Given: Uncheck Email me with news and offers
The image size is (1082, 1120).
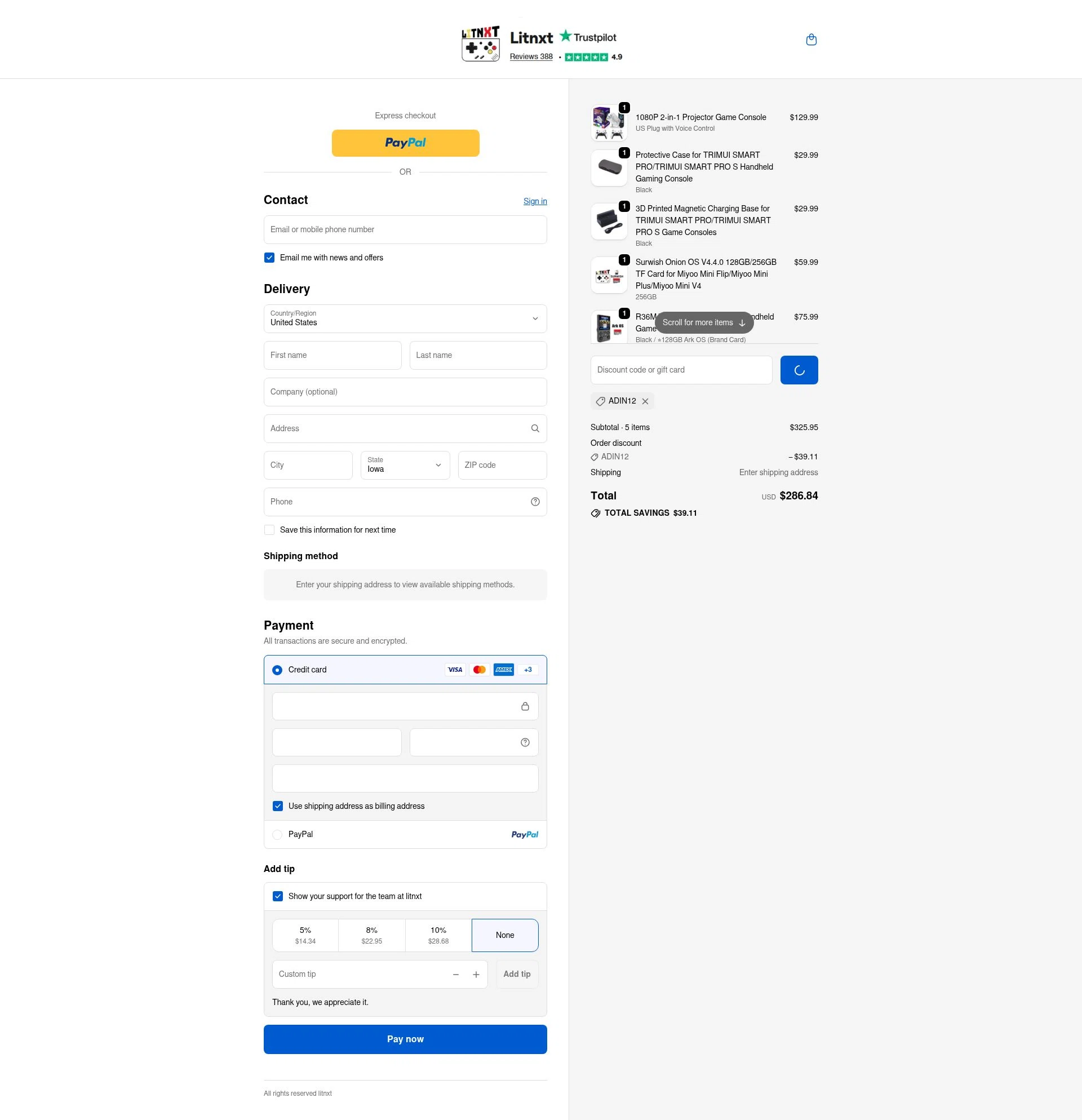Looking at the screenshot, I should [269, 258].
